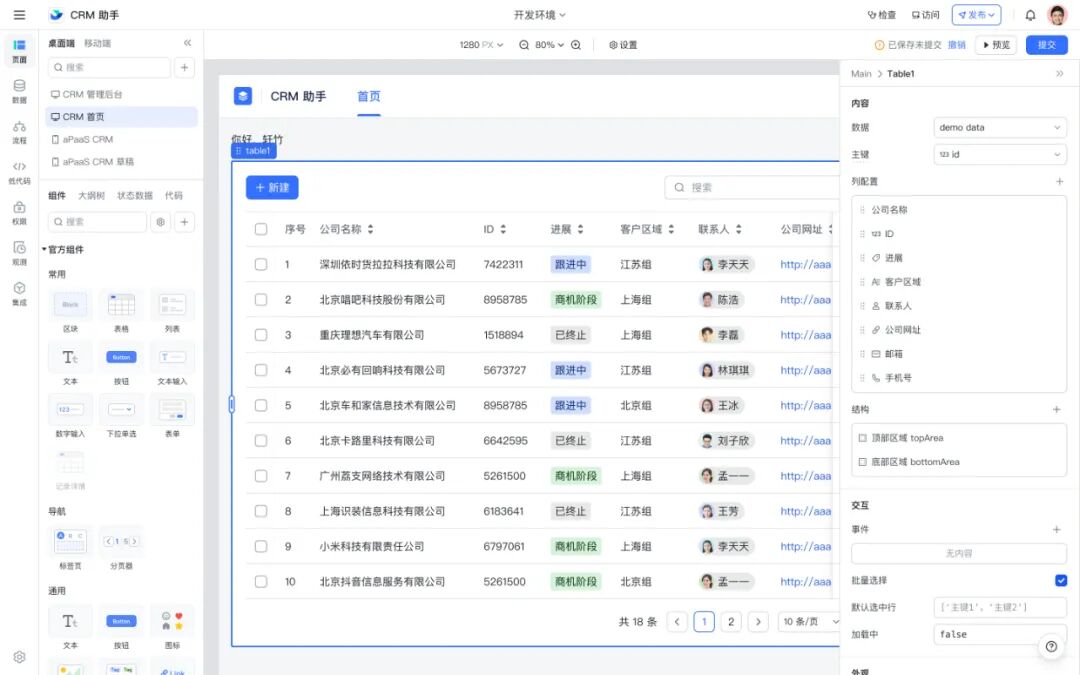Zoom out the canvas with the minus magnifier
Viewport: 1080px width, 675px height.
click(x=524, y=45)
